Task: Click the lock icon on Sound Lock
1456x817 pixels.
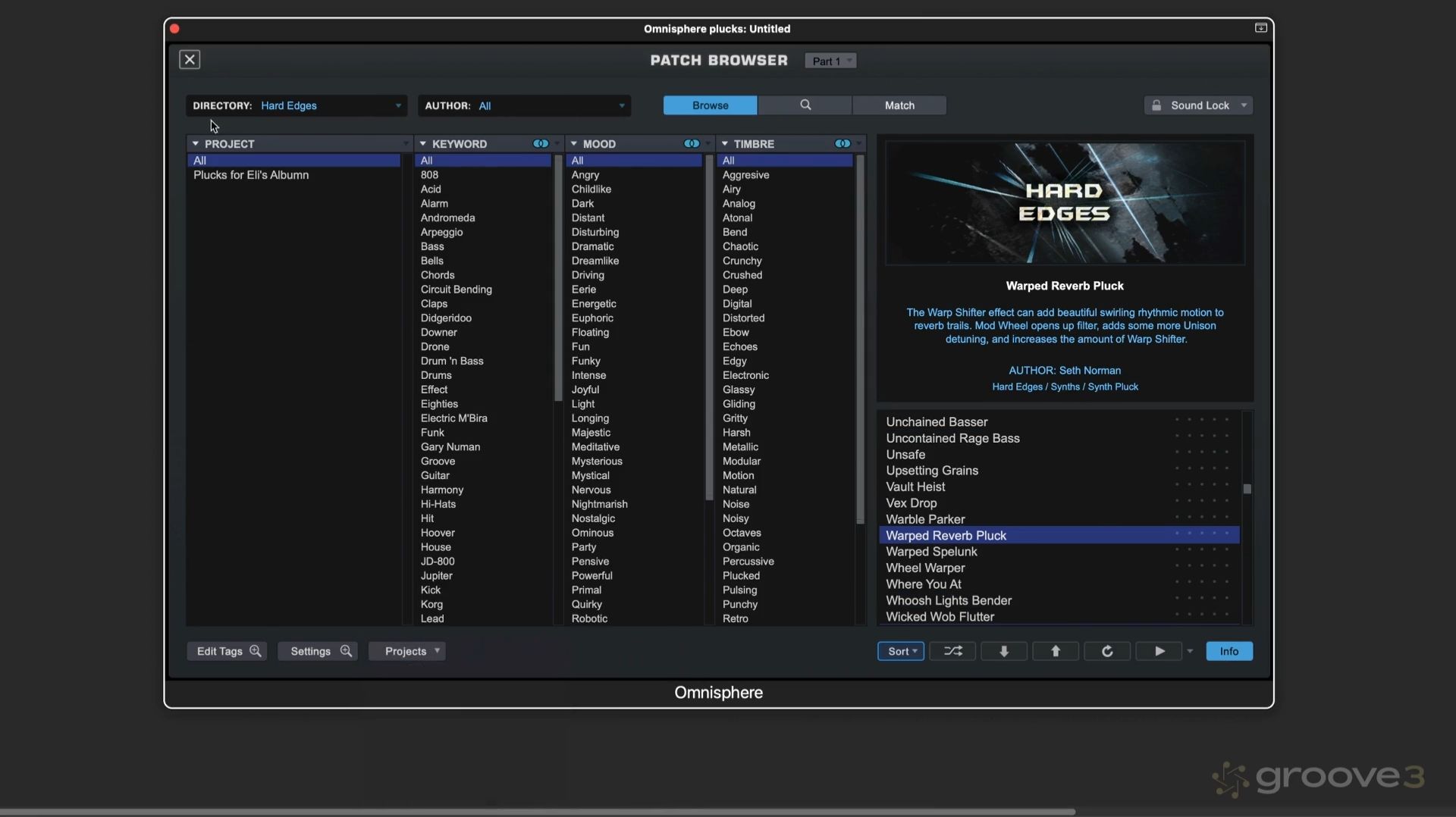Action: 1156,105
